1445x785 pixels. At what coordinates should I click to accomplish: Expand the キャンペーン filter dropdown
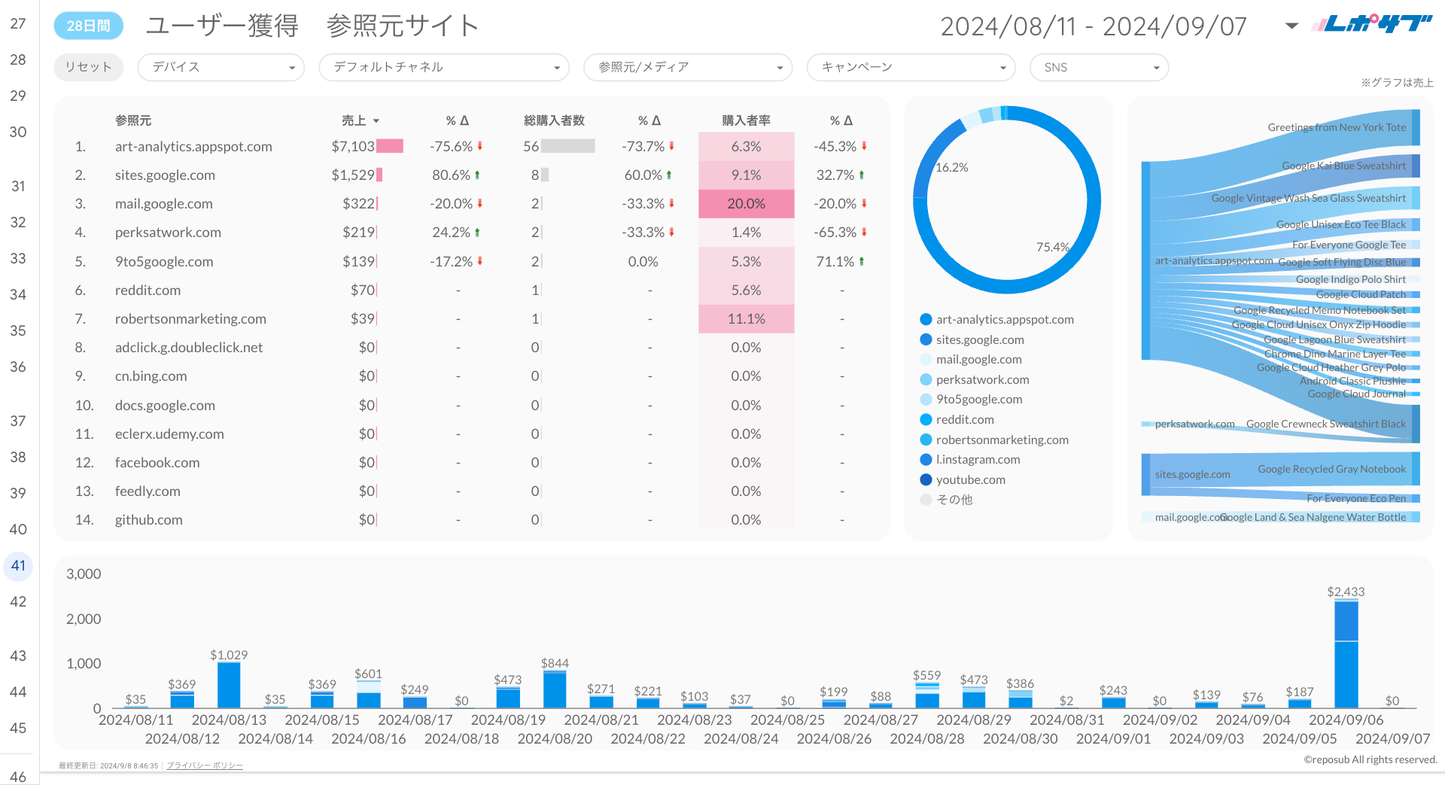tap(911, 67)
